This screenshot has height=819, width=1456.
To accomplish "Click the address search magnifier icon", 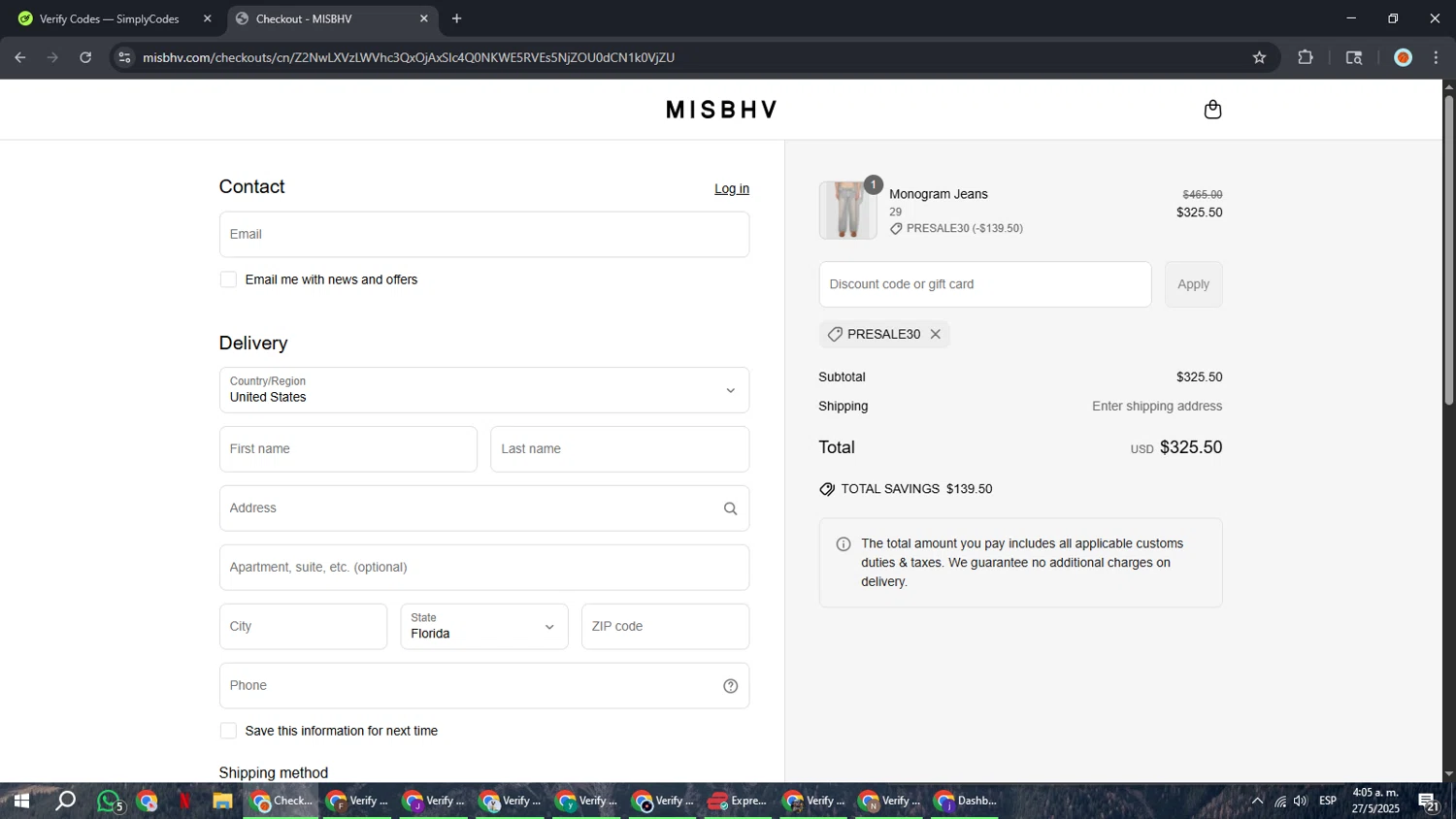I will tap(730, 508).
